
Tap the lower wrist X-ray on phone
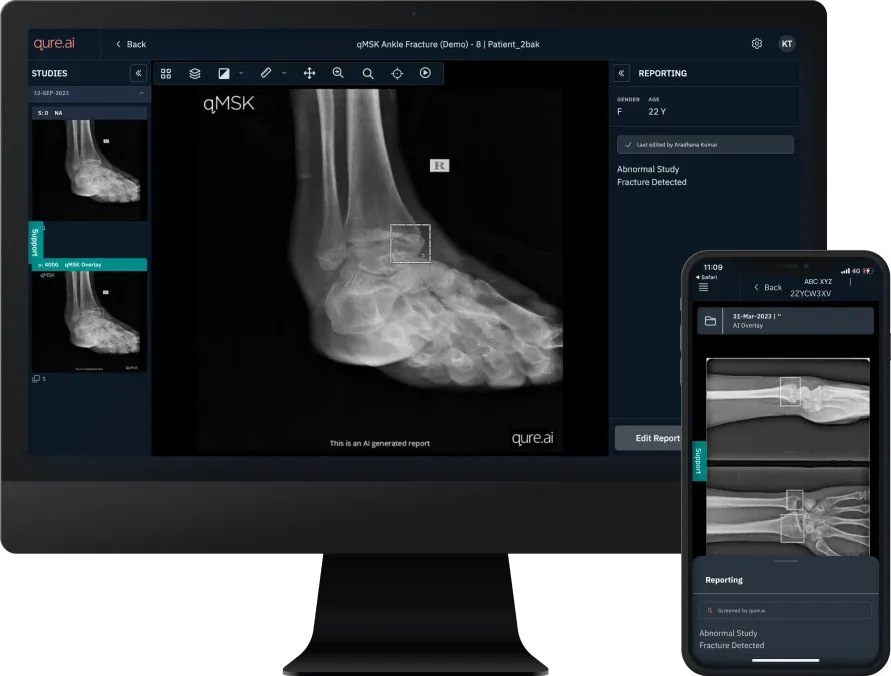788,512
